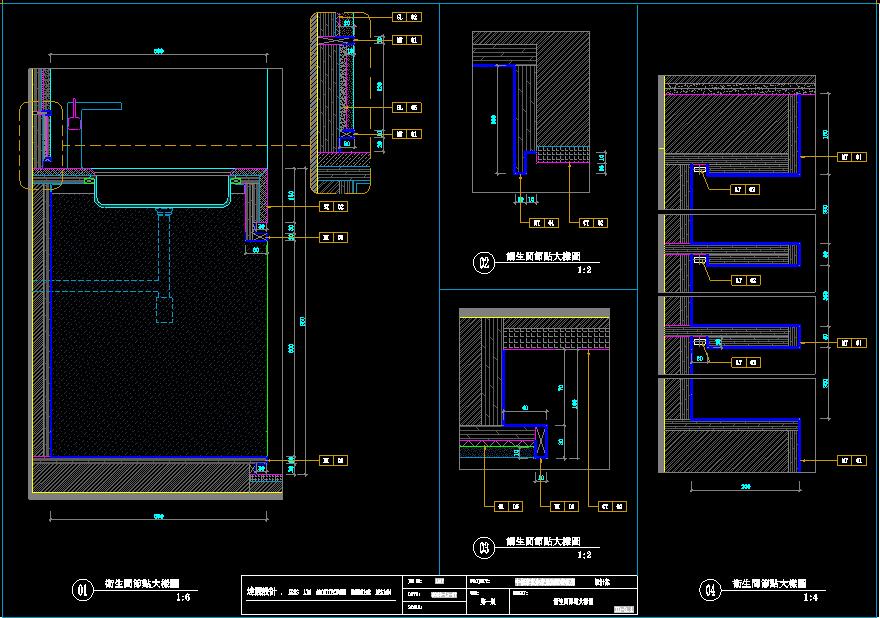Click the JOB NO field in title block
This screenshot has height=618, width=880.
[x=434, y=582]
